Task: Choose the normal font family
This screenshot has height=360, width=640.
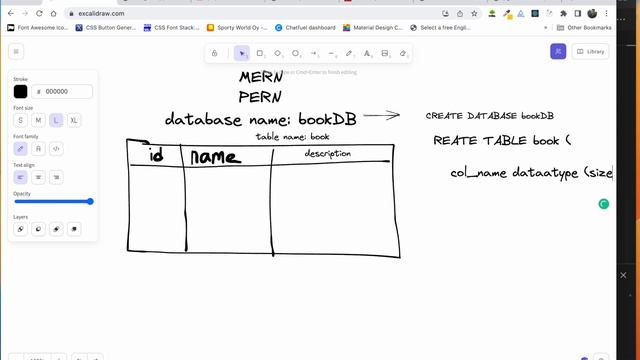Action: (x=38, y=149)
